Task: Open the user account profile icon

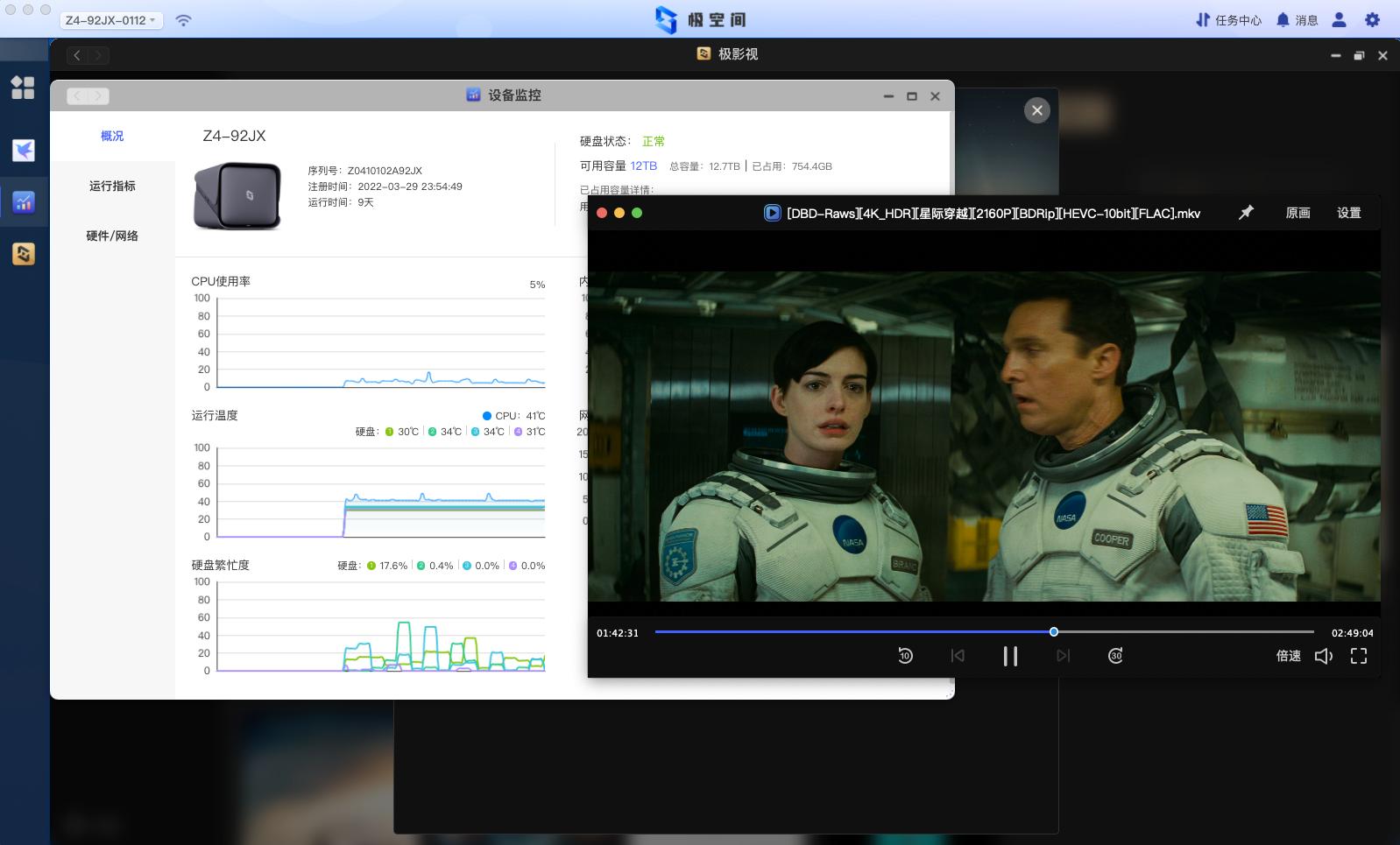Action: pos(1339,20)
